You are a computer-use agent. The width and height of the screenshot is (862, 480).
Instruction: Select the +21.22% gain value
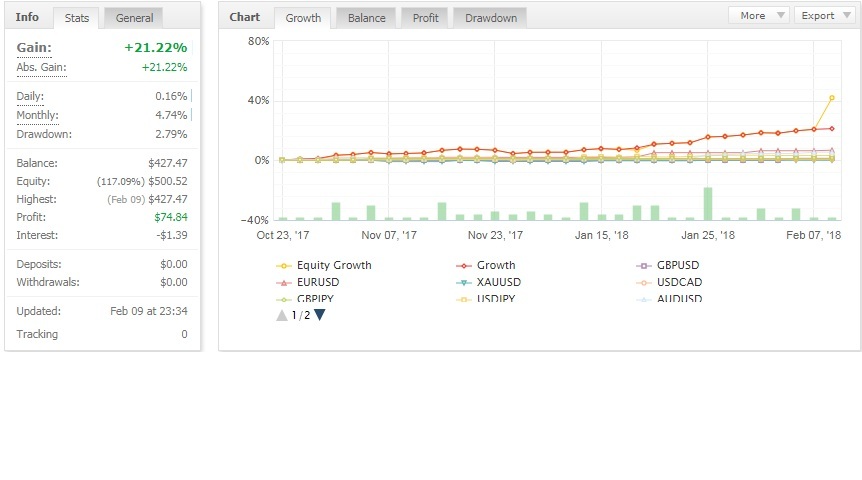pos(156,47)
